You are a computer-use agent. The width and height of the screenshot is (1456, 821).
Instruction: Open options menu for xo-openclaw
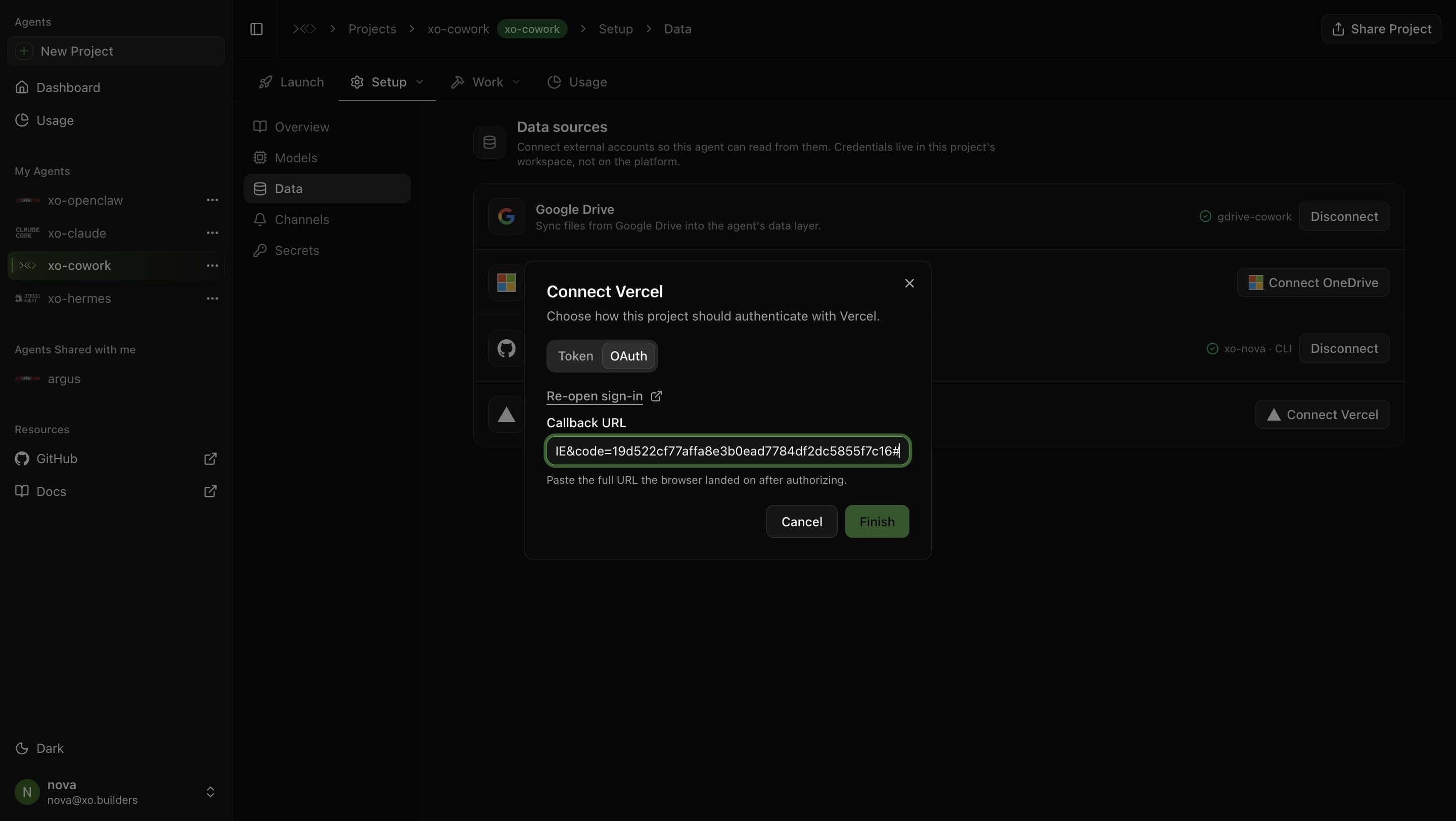[x=212, y=200]
